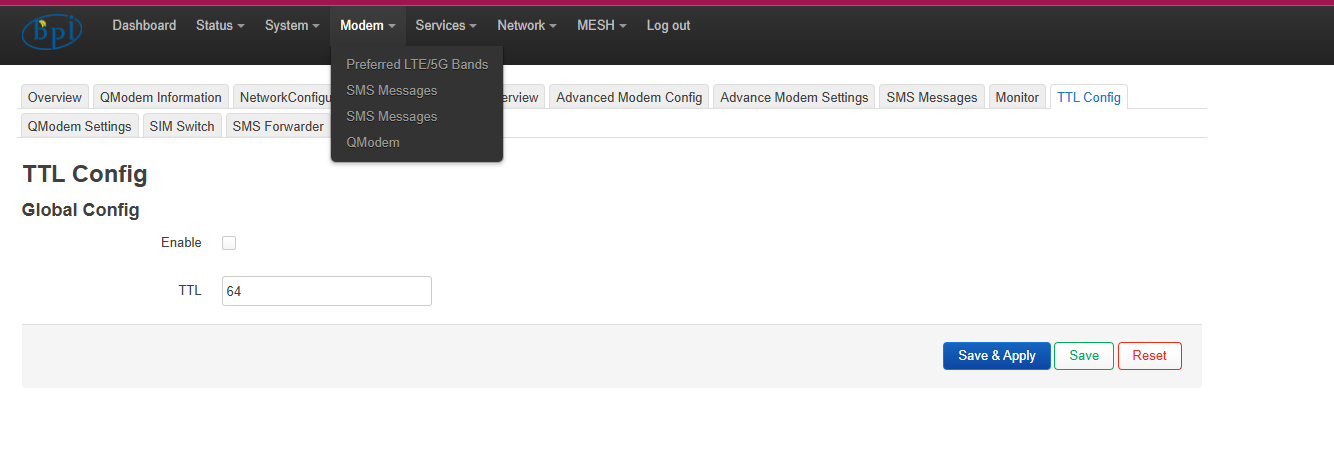1334x464 pixels.
Task: Expand the MESH dropdown menu
Action: point(601,26)
